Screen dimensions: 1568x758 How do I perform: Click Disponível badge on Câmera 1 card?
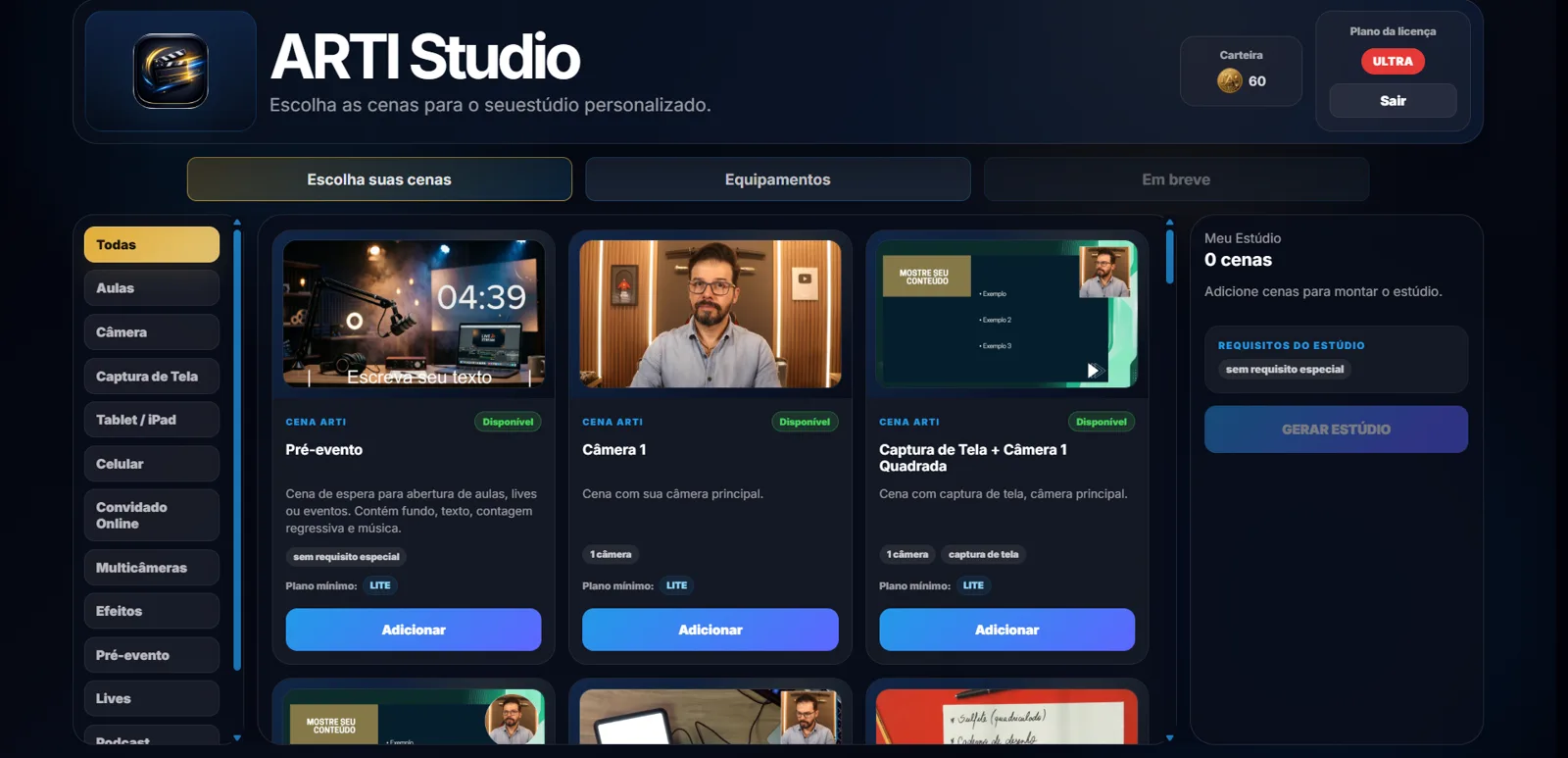pyautogui.click(x=805, y=422)
